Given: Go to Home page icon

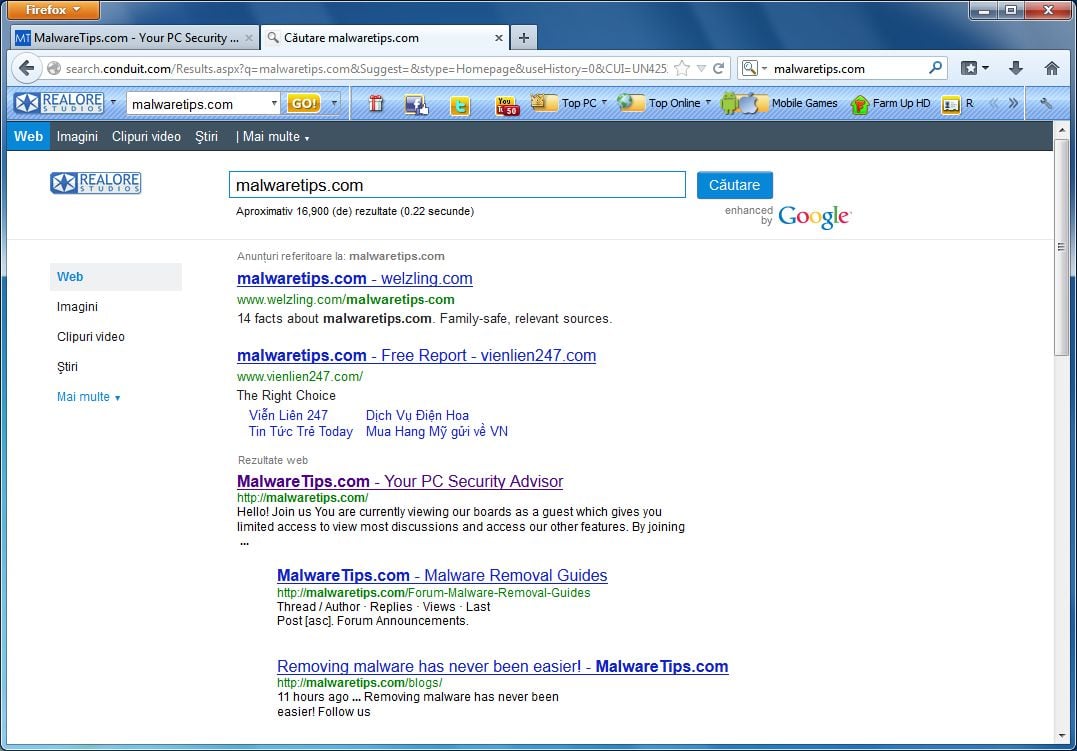Looking at the screenshot, I should (1051, 67).
